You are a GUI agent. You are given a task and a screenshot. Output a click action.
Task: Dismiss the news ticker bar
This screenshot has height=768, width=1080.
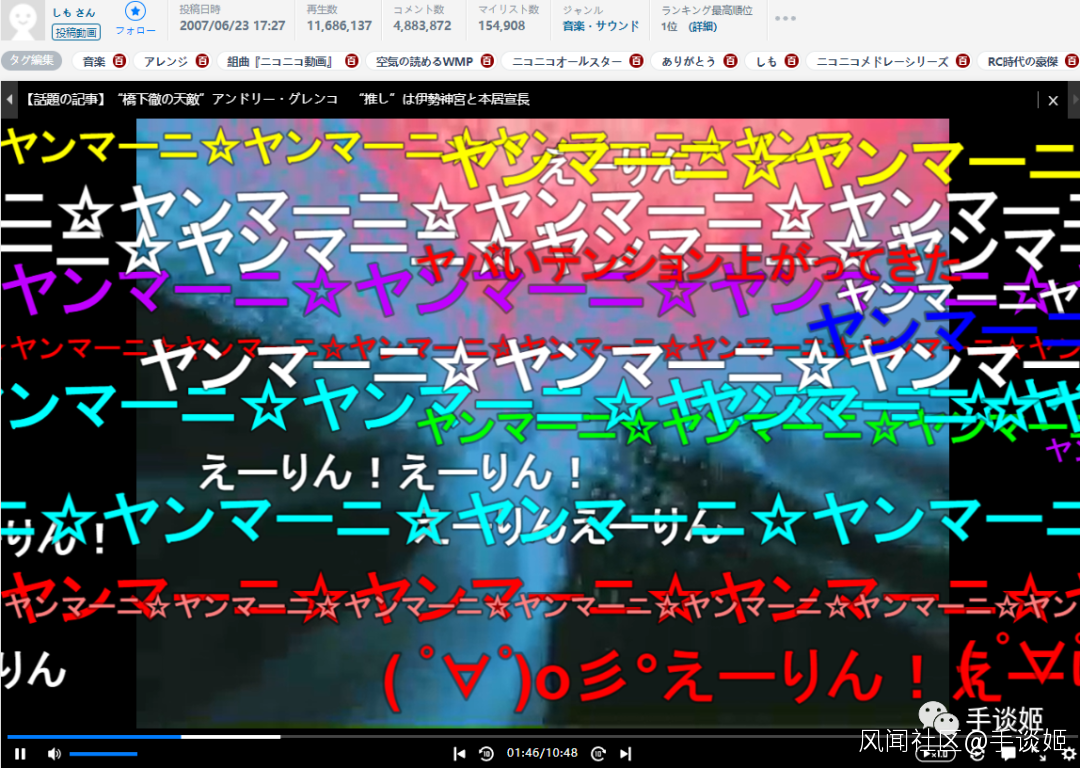click(1053, 100)
